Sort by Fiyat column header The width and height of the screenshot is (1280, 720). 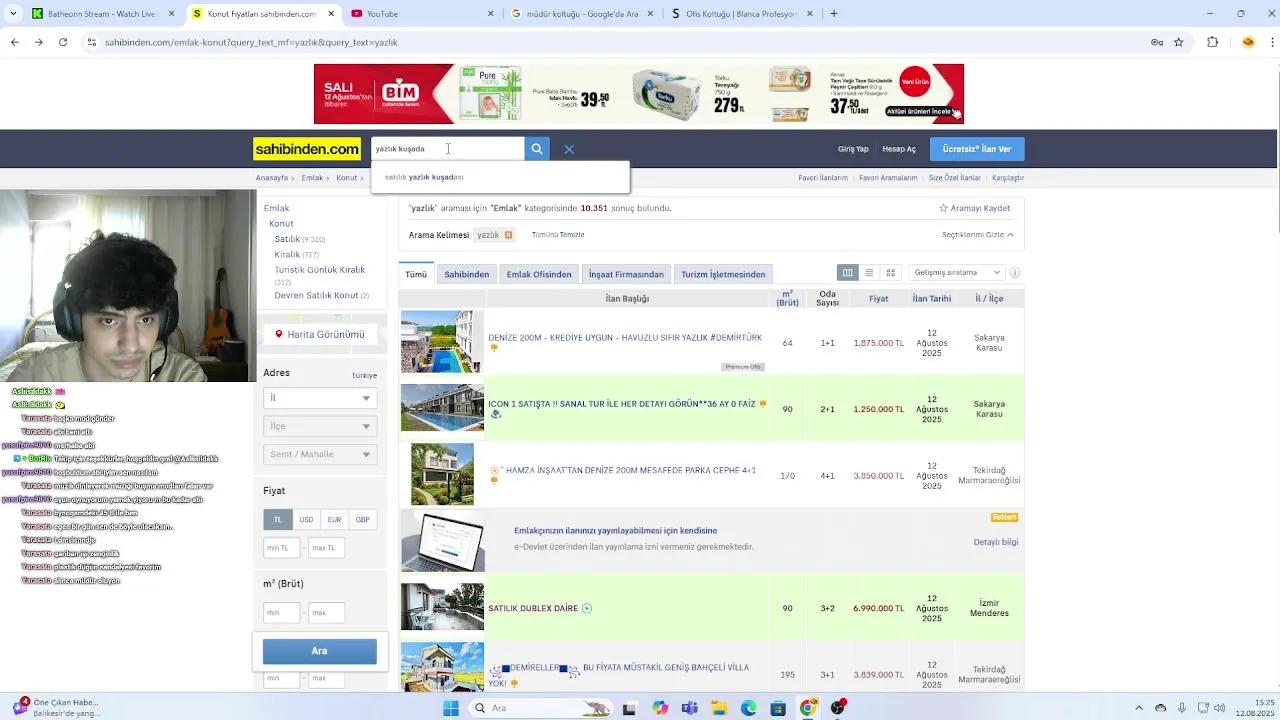[x=878, y=299]
